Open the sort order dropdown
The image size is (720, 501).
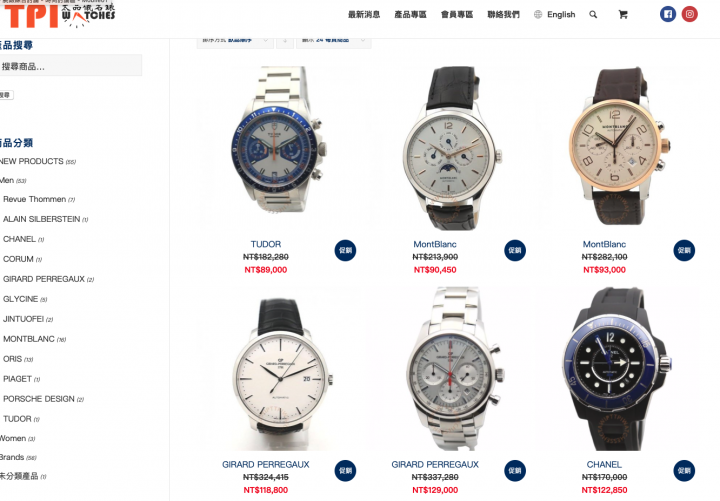click(235, 41)
